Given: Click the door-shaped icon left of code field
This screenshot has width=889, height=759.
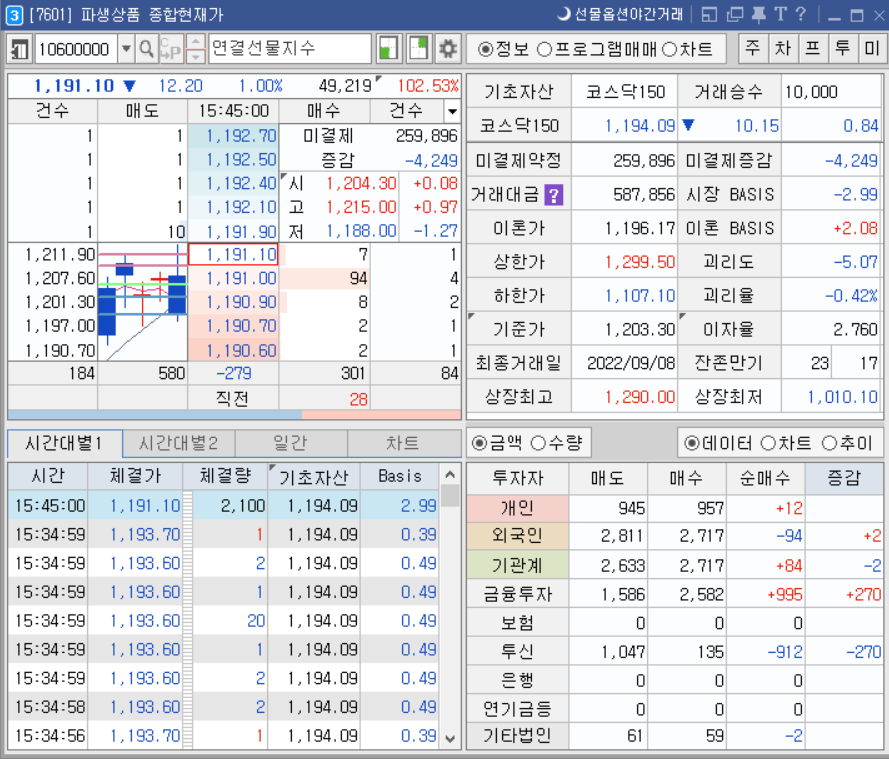Looking at the screenshot, I should point(19,49).
